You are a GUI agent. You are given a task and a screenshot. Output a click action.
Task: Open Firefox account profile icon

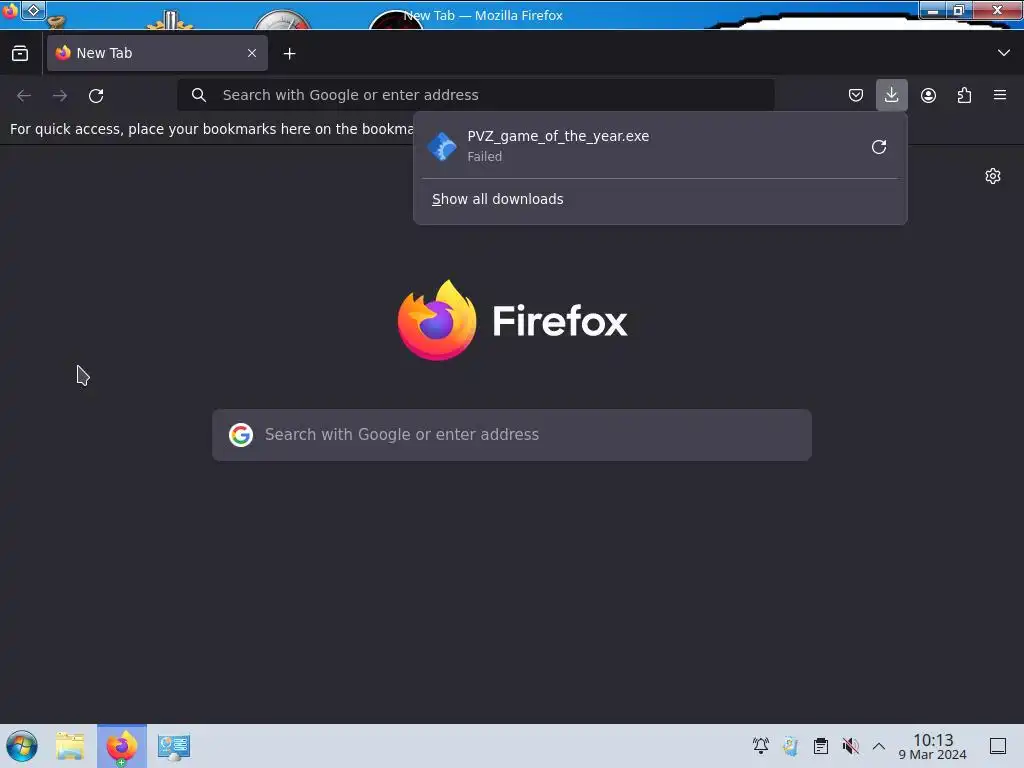(x=928, y=95)
